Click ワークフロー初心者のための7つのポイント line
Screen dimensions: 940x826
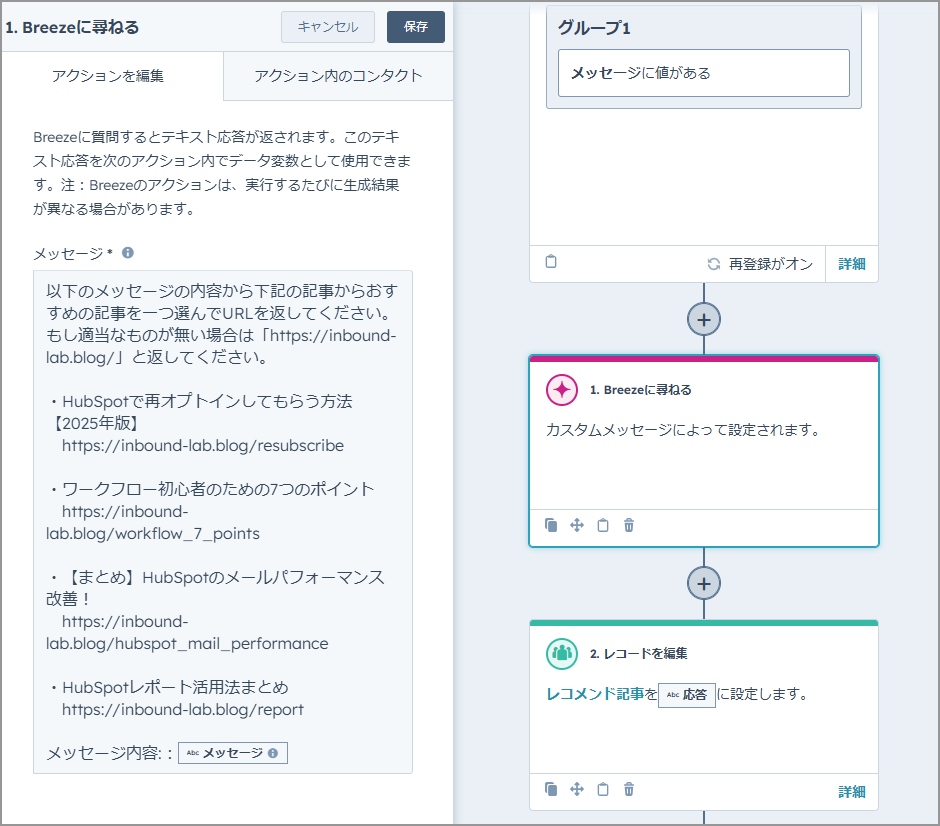(x=213, y=489)
